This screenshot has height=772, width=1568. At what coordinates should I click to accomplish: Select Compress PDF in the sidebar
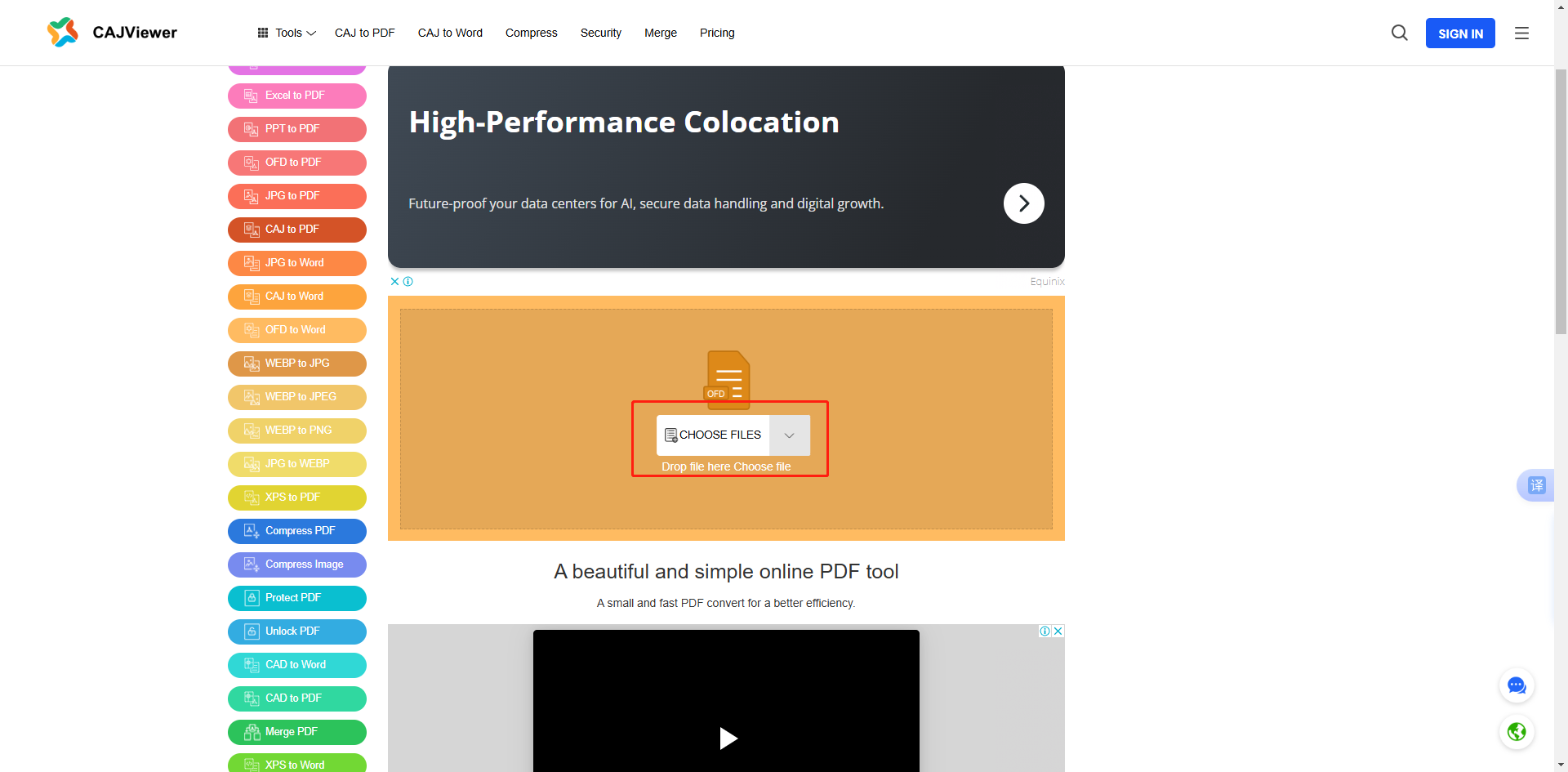(x=297, y=531)
